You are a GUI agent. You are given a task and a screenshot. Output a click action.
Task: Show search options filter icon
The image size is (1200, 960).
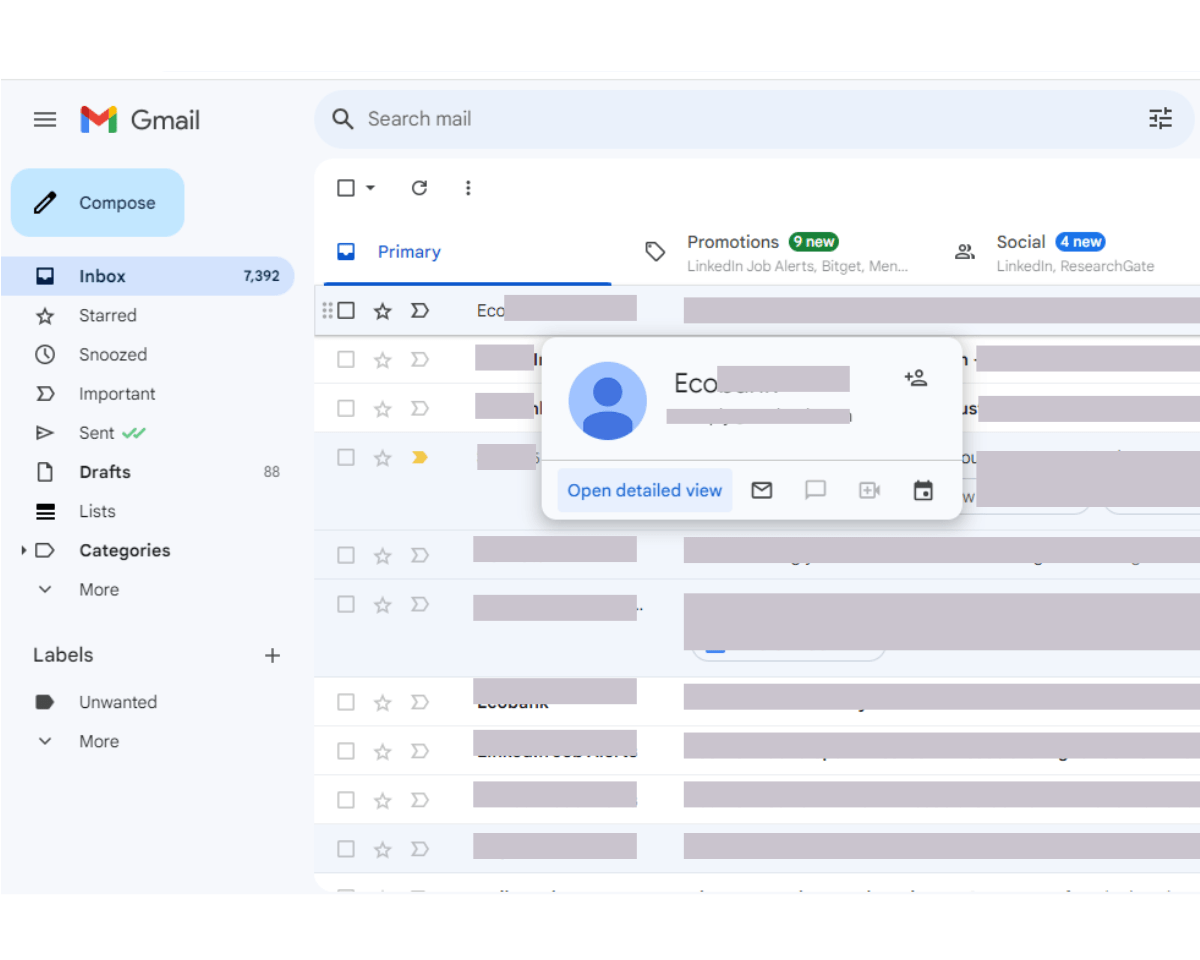1160,119
